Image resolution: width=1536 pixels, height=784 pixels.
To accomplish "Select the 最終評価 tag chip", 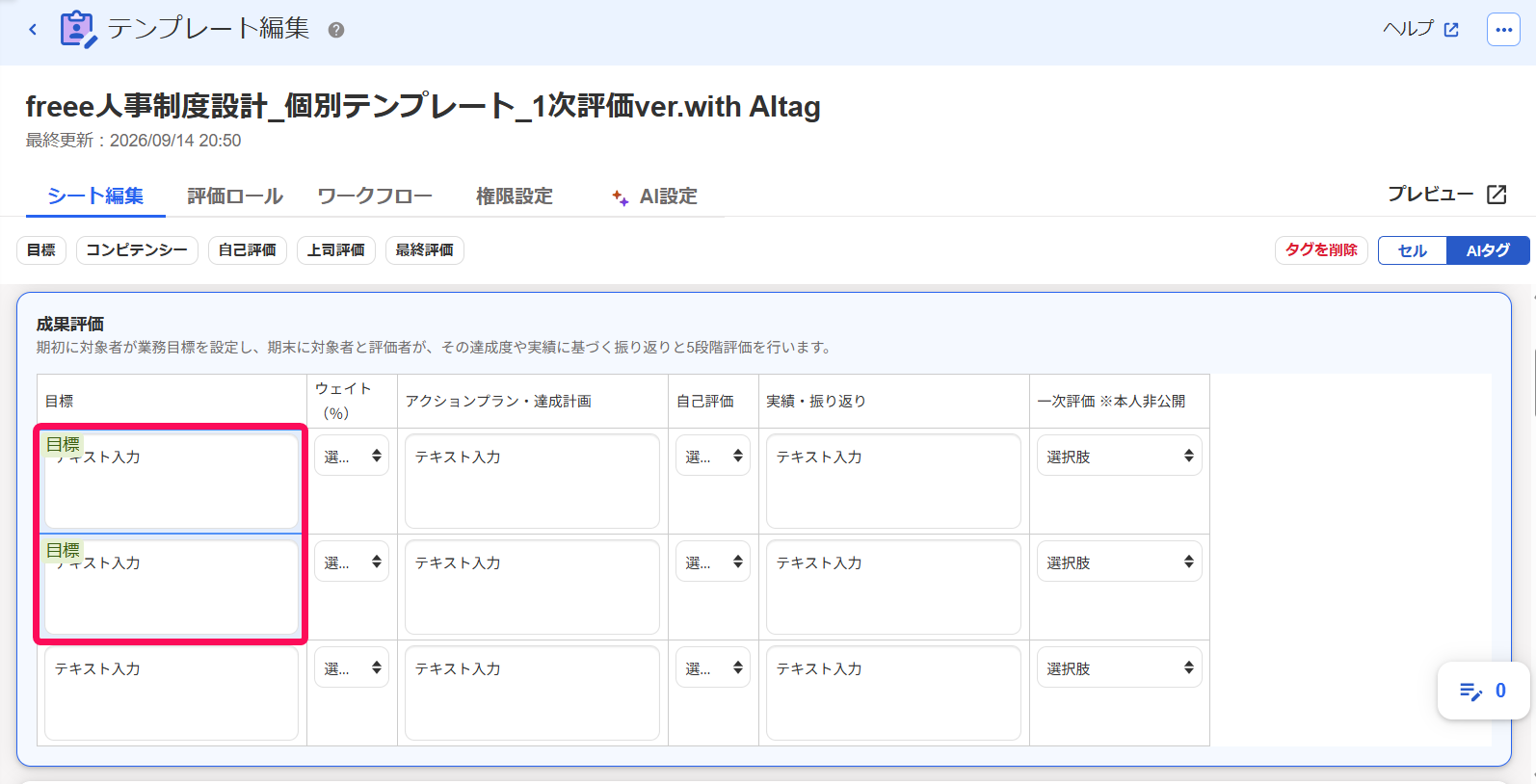I will pyautogui.click(x=425, y=249).
